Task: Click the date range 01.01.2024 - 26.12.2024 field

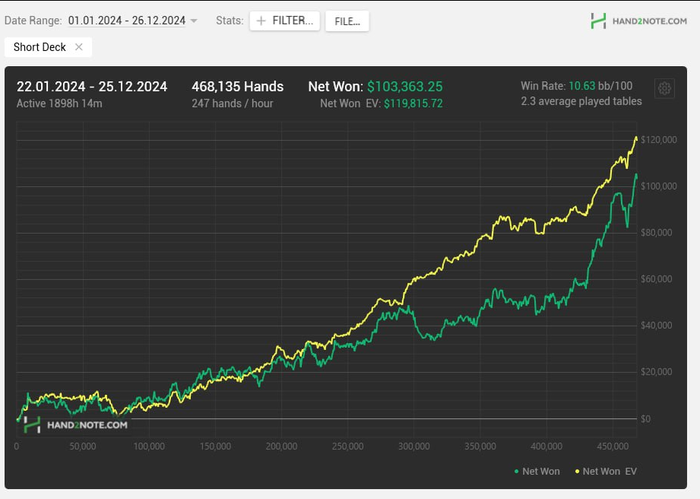Action: point(127,21)
